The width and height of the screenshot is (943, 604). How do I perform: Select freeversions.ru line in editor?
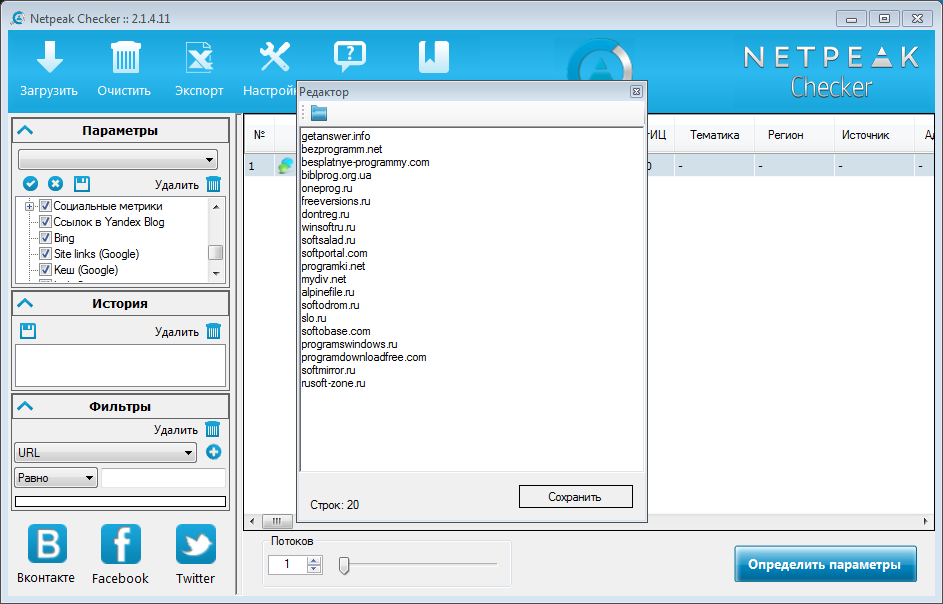[x=336, y=201]
